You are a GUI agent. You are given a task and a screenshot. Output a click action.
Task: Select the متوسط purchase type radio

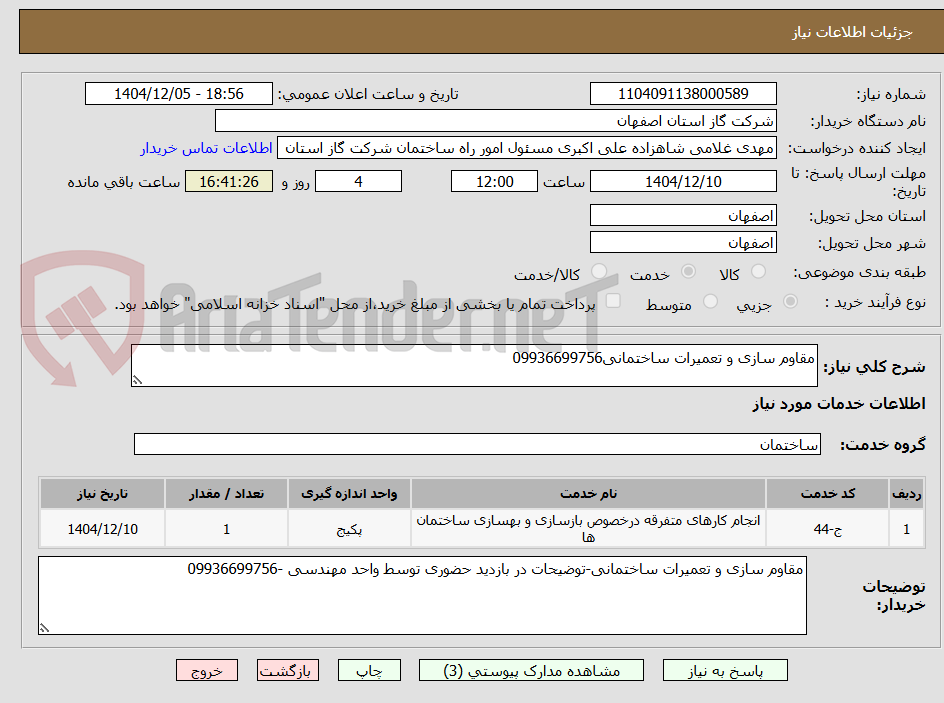tap(710, 302)
